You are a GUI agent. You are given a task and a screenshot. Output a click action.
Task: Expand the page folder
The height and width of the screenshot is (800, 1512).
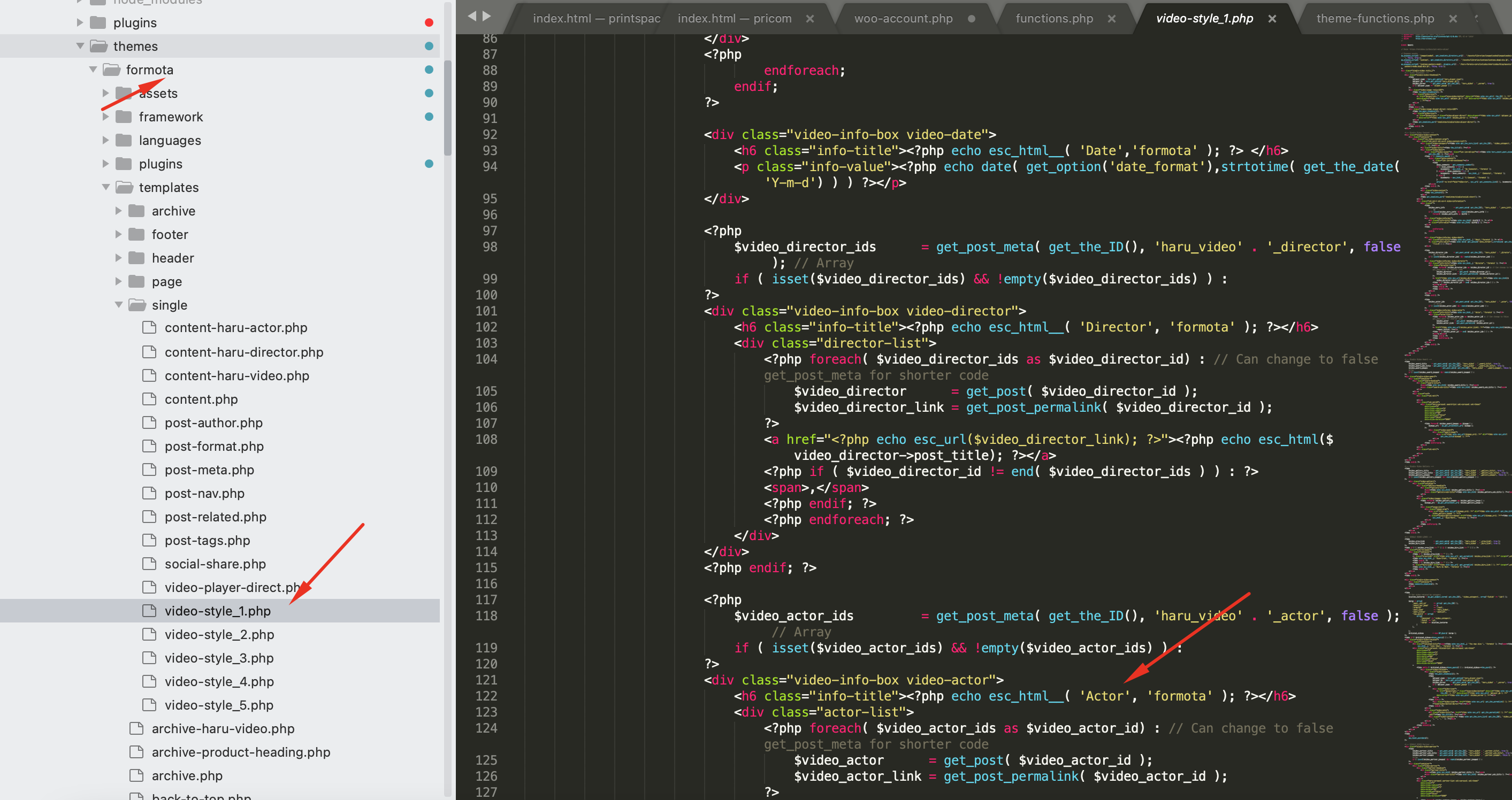[119, 281]
